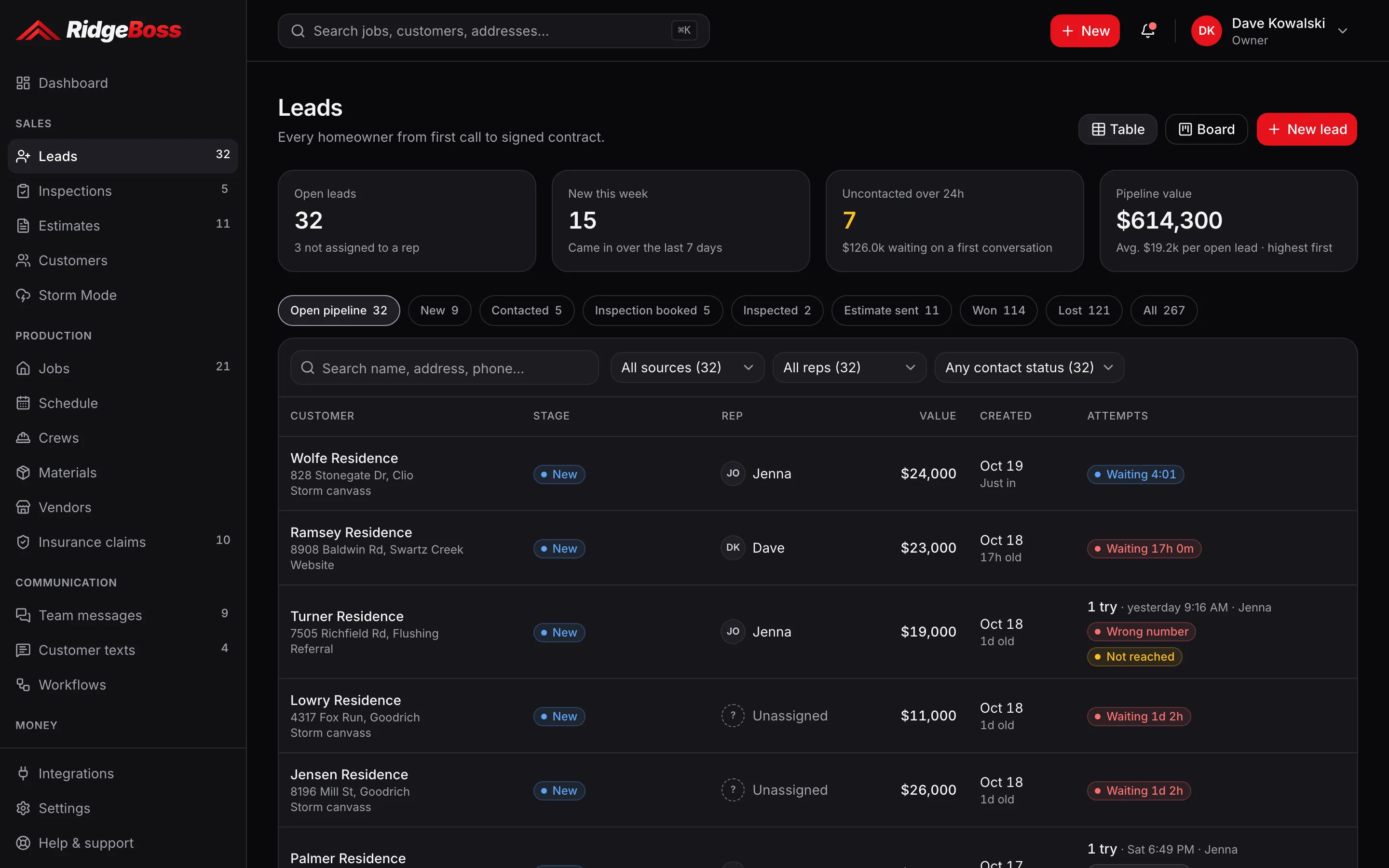Click the Vendors storefront icon
1389x868 pixels.
23,507
